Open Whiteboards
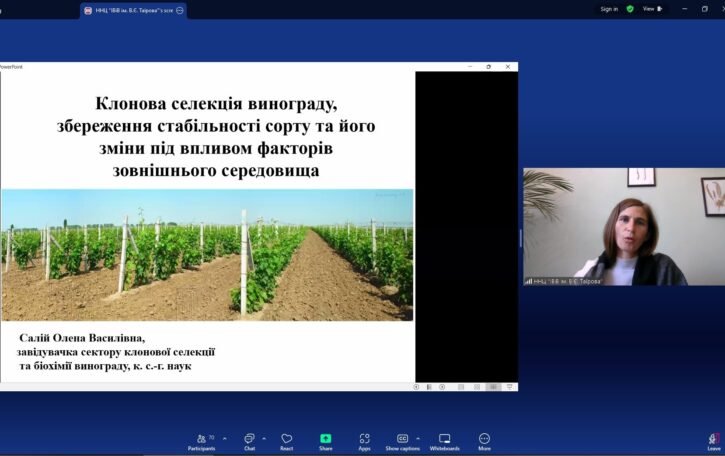 pos(444,439)
